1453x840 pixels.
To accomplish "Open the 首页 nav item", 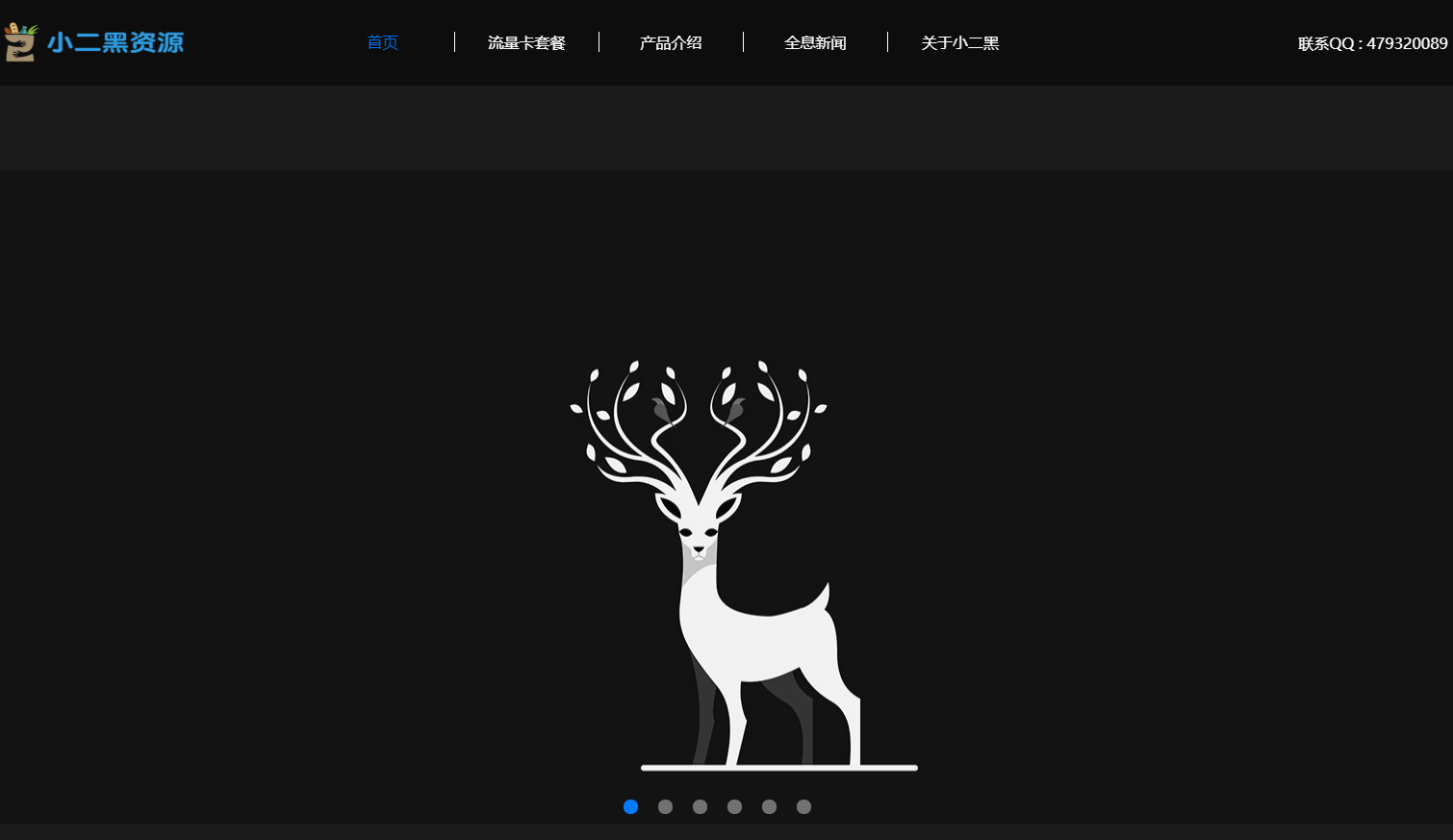I will point(382,42).
